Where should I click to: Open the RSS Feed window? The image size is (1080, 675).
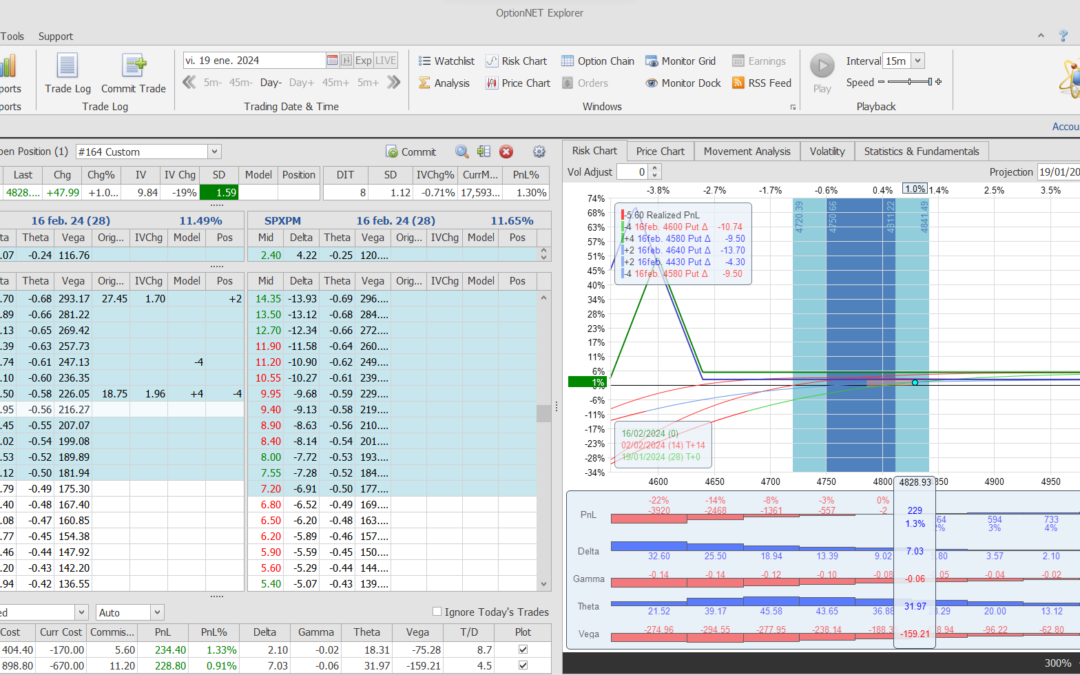coord(761,83)
